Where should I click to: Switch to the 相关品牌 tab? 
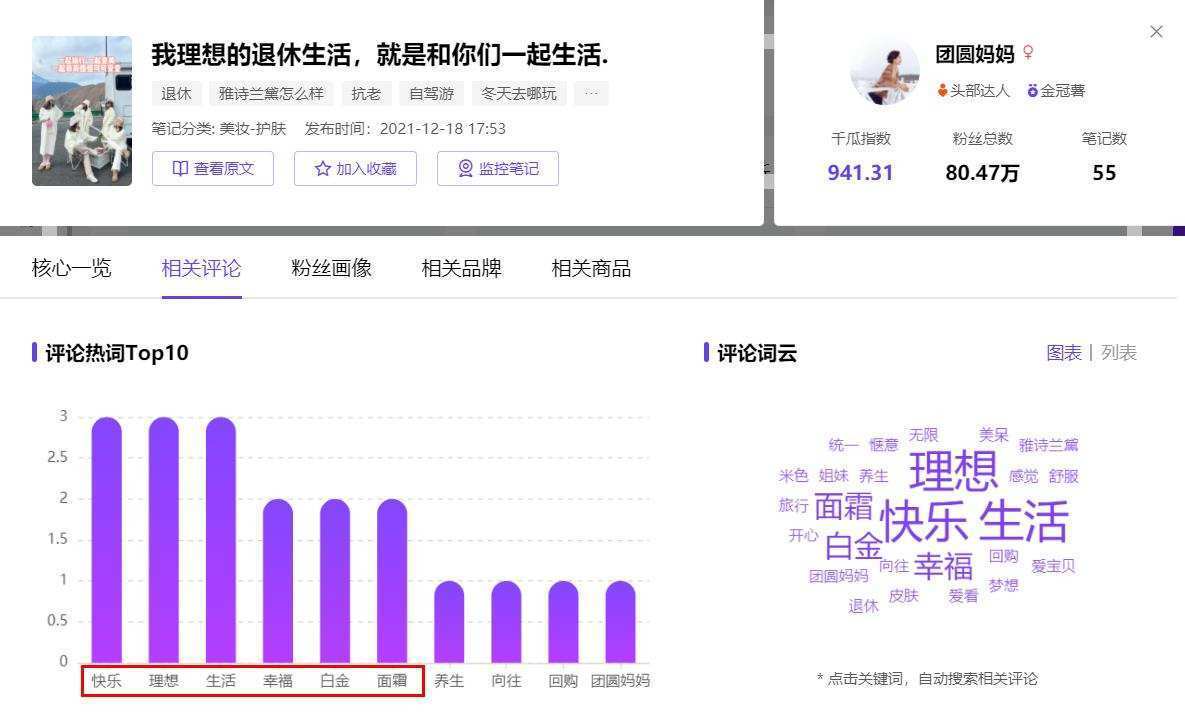[x=460, y=267]
